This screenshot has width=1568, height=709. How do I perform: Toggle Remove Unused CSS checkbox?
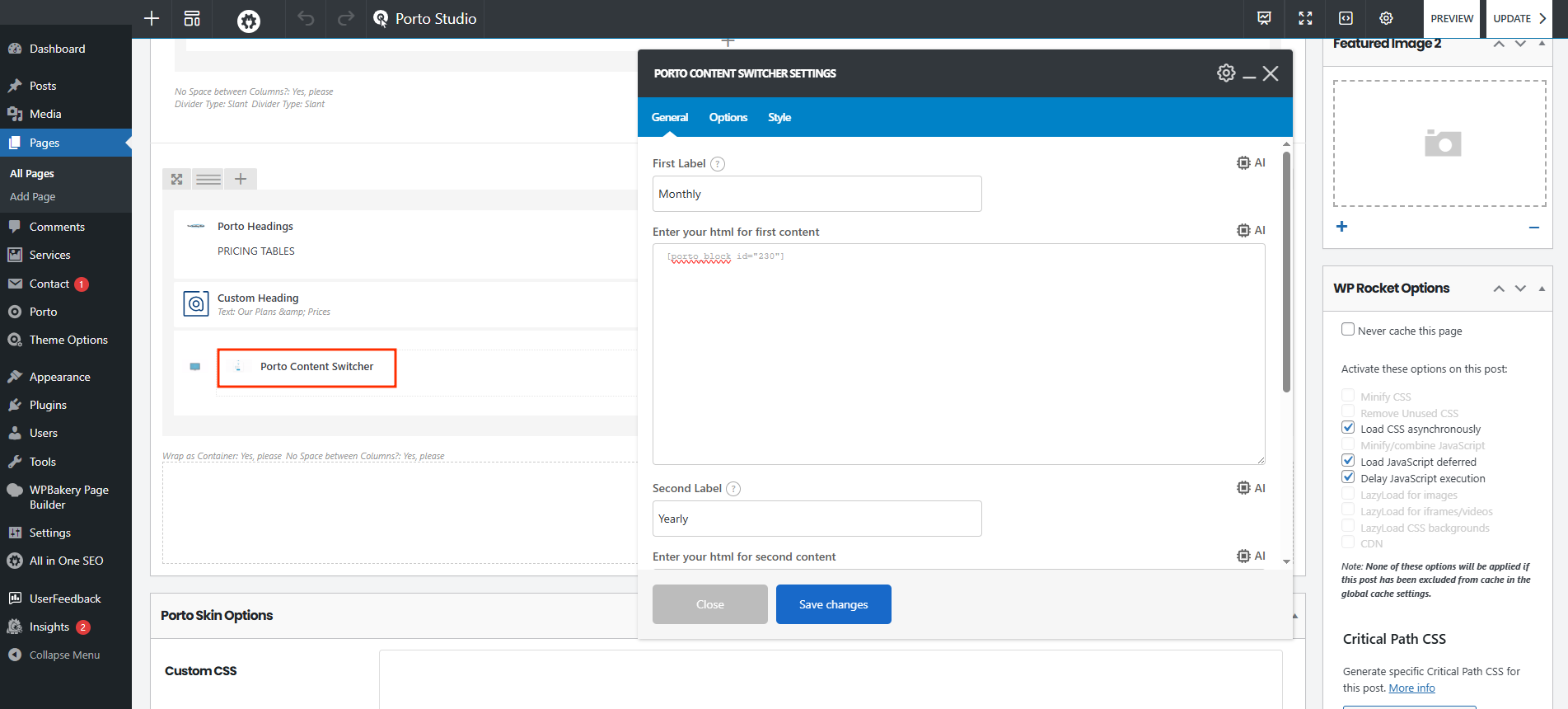pos(1348,411)
